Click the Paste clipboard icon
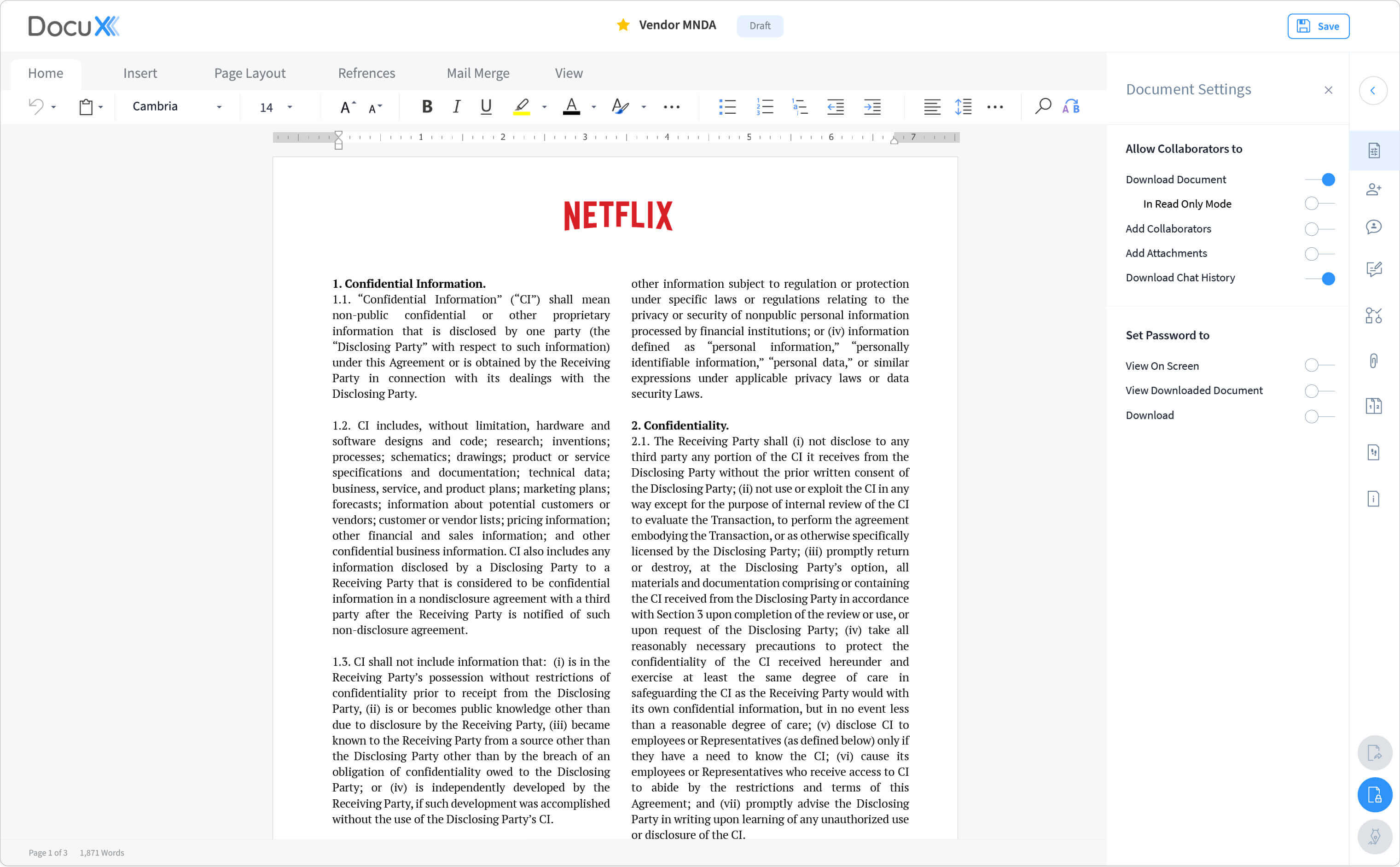The width and height of the screenshot is (1400, 867). tap(86, 107)
